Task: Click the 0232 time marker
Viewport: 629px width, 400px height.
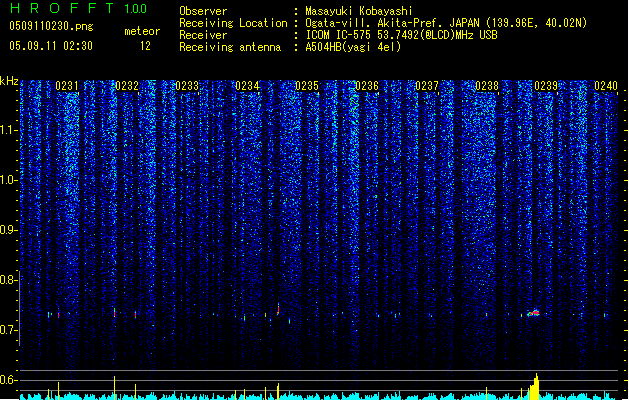Action: pos(127,86)
